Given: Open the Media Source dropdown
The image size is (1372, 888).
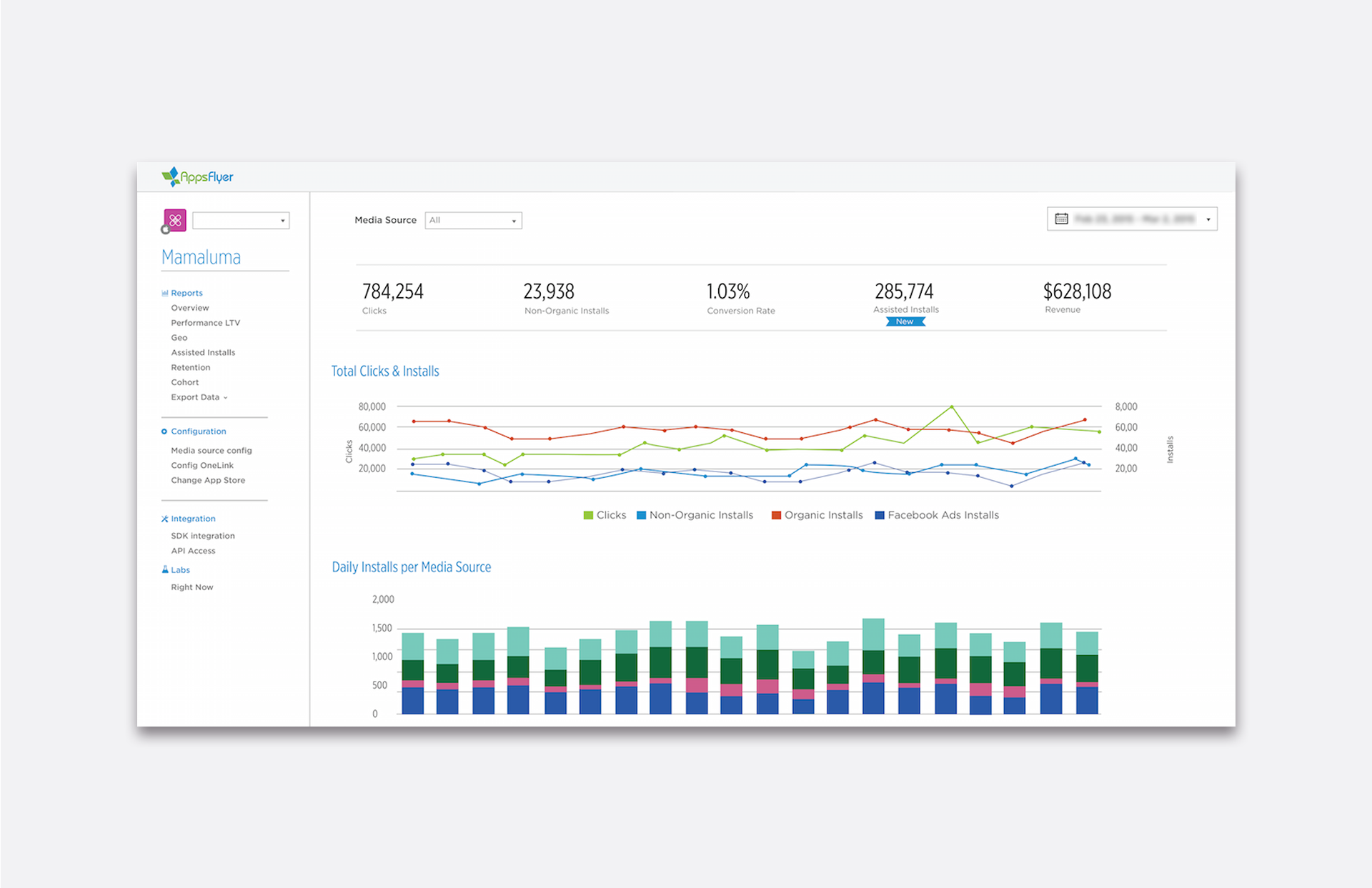Looking at the screenshot, I should click(x=473, y=220).
